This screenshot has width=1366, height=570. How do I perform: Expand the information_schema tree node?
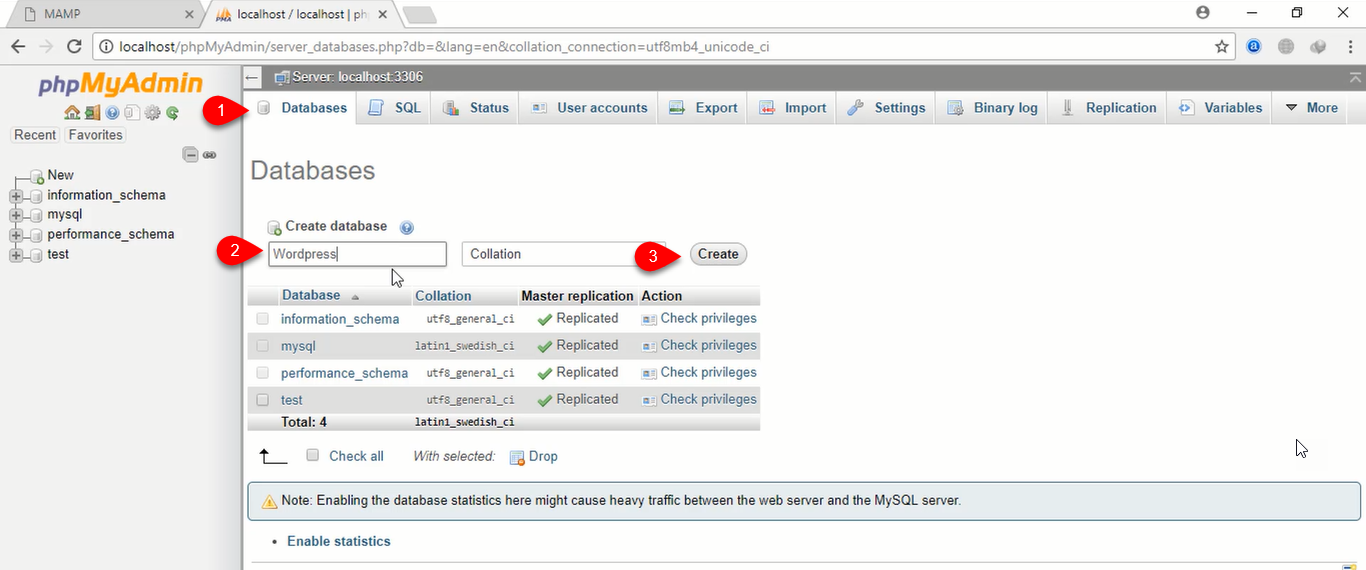tap(16, 196)
